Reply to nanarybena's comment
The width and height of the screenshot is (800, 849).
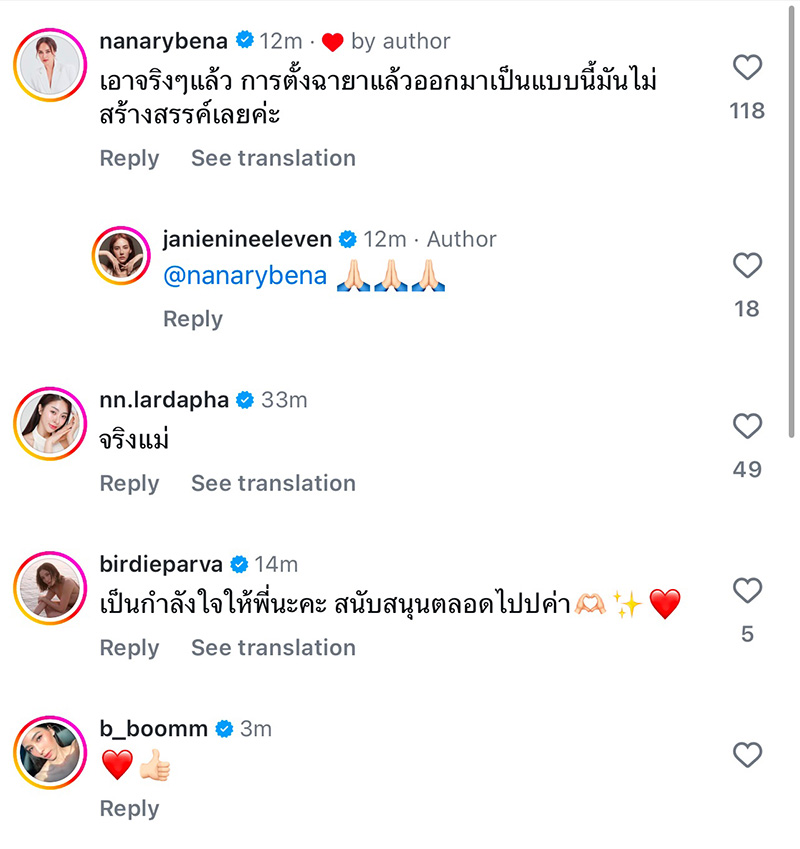[129, 158]
